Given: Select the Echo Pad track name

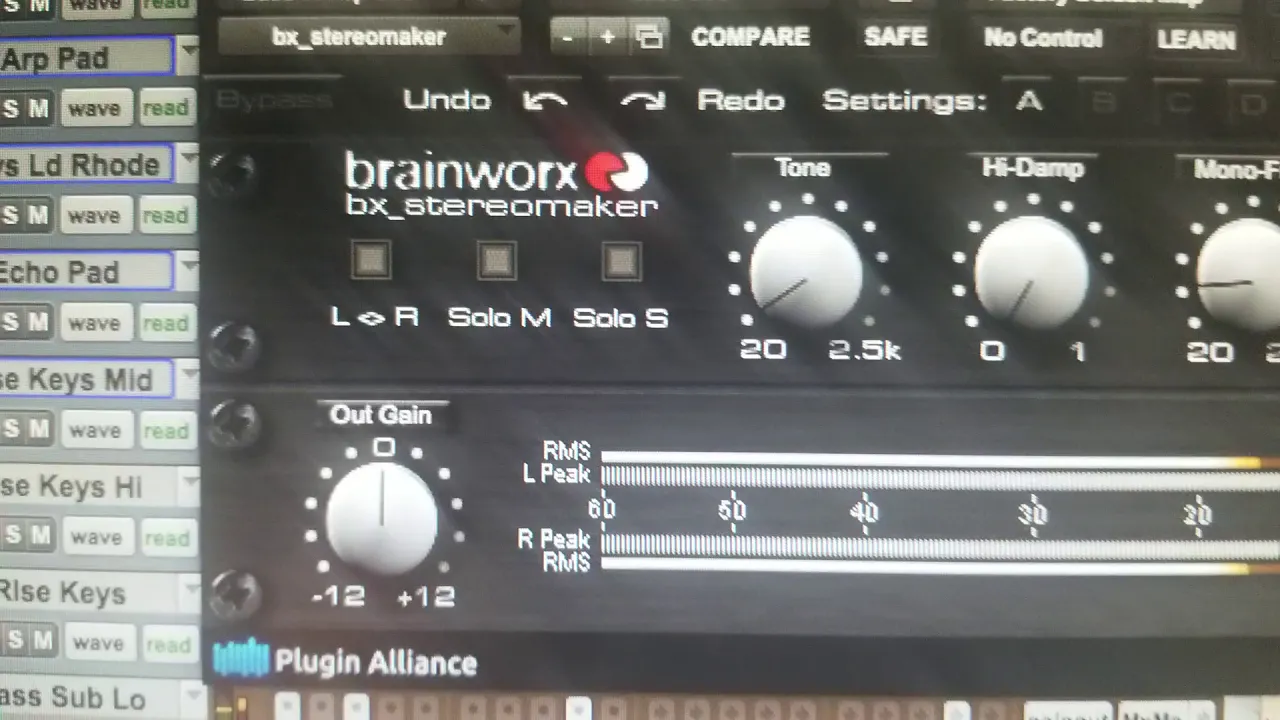Looking at the screenshot, I should pos(86,271).
